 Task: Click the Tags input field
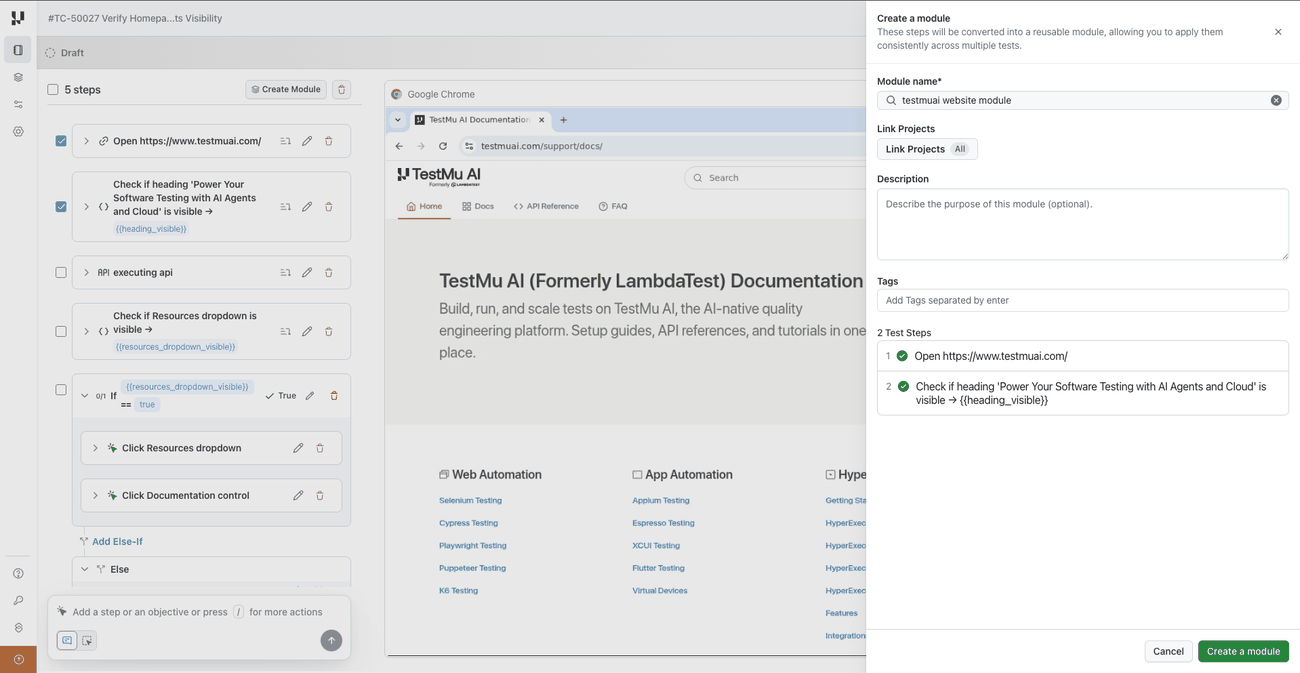pos(1083,300)
